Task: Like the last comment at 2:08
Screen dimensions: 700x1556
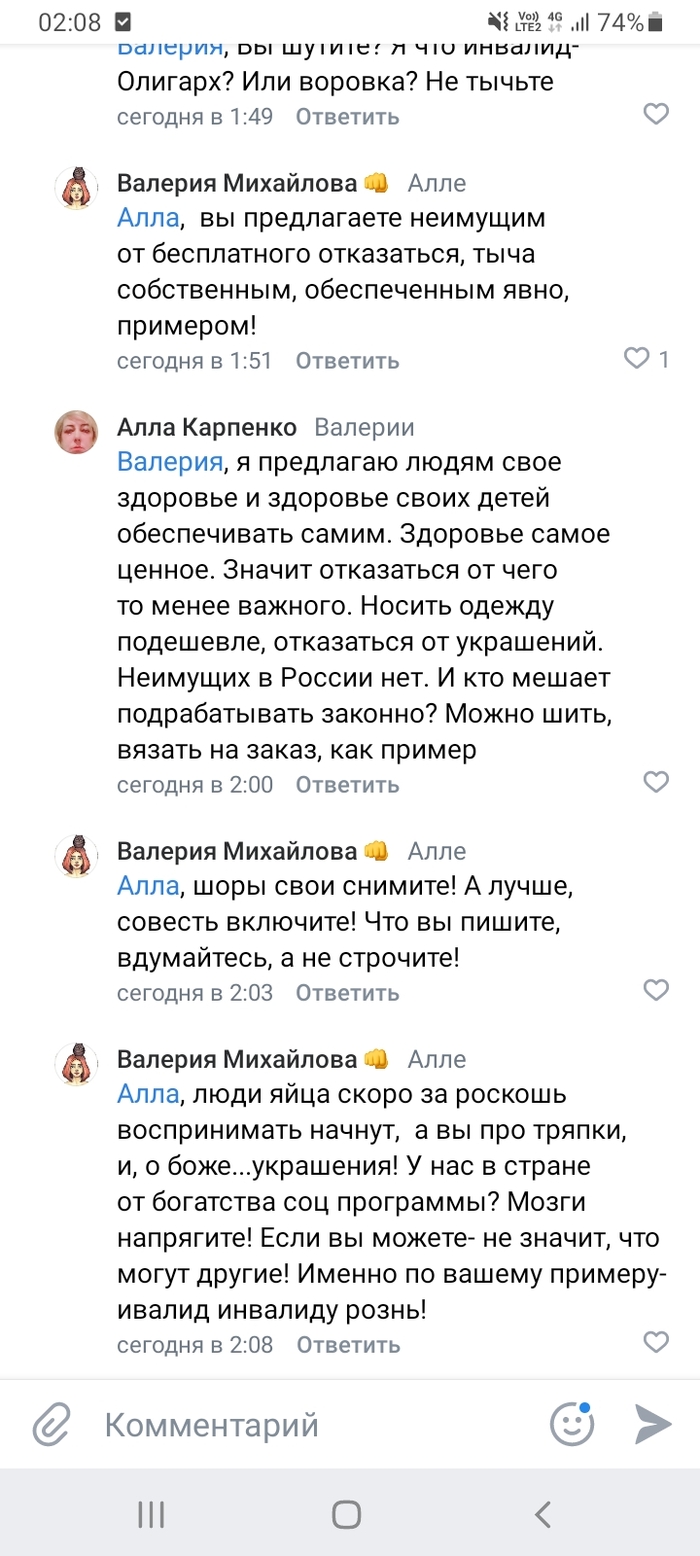Action: pos(656,1343)
